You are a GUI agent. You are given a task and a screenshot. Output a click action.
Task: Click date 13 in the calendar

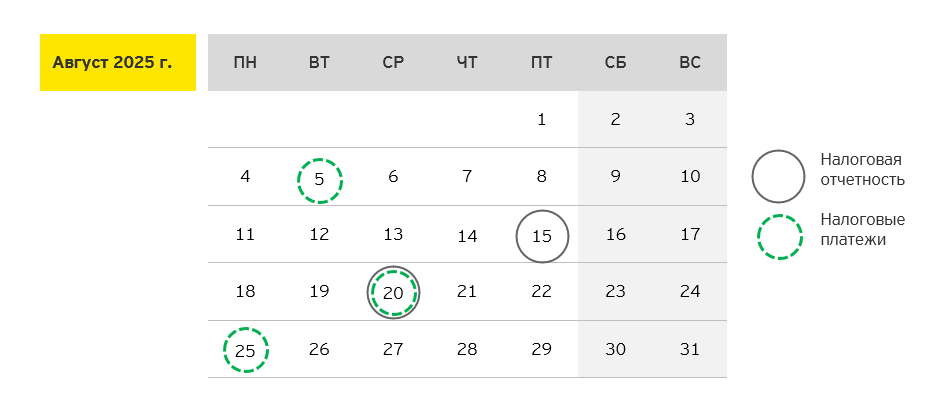[394, 235]
